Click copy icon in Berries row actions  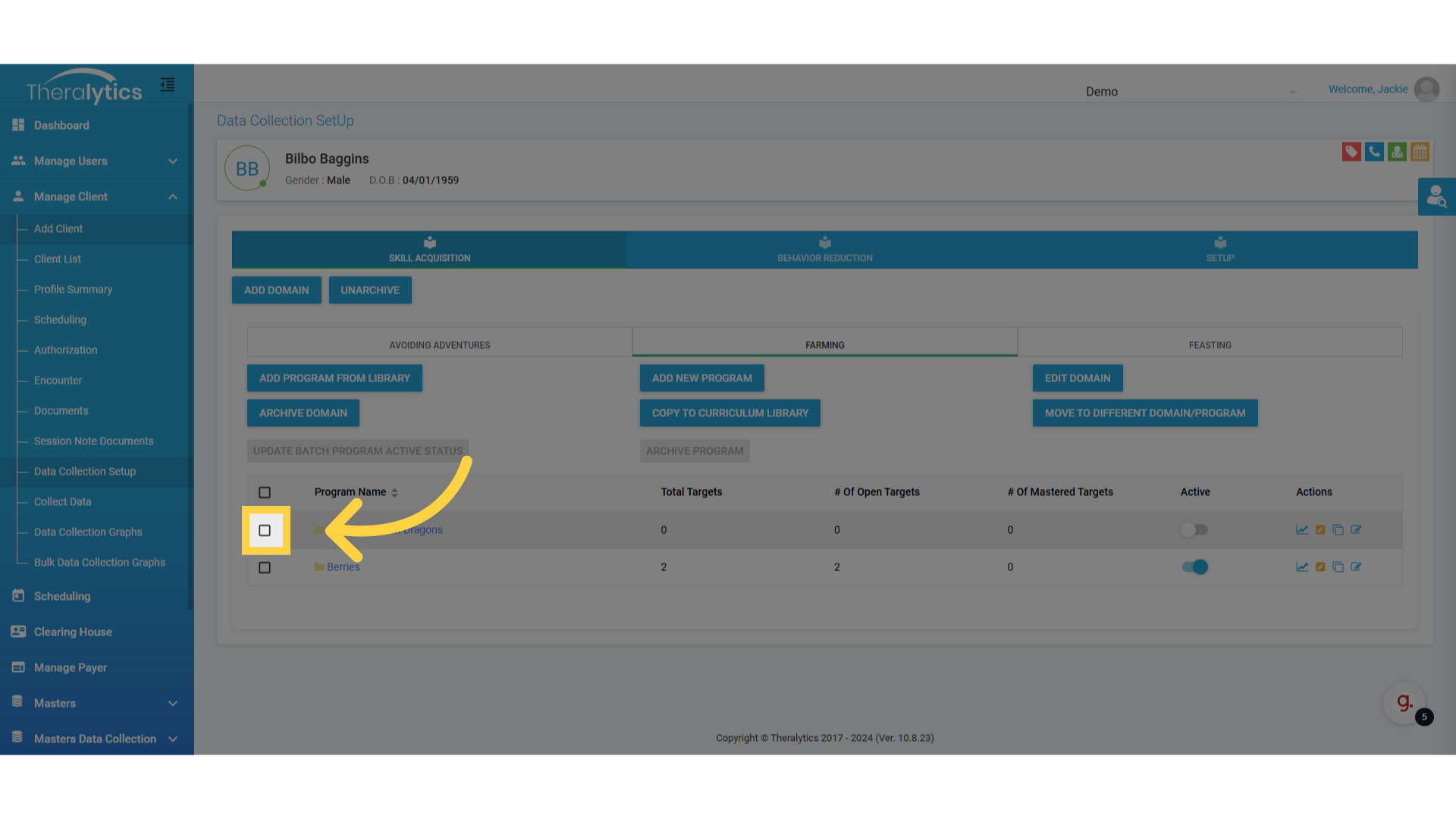pos(1338,567)
